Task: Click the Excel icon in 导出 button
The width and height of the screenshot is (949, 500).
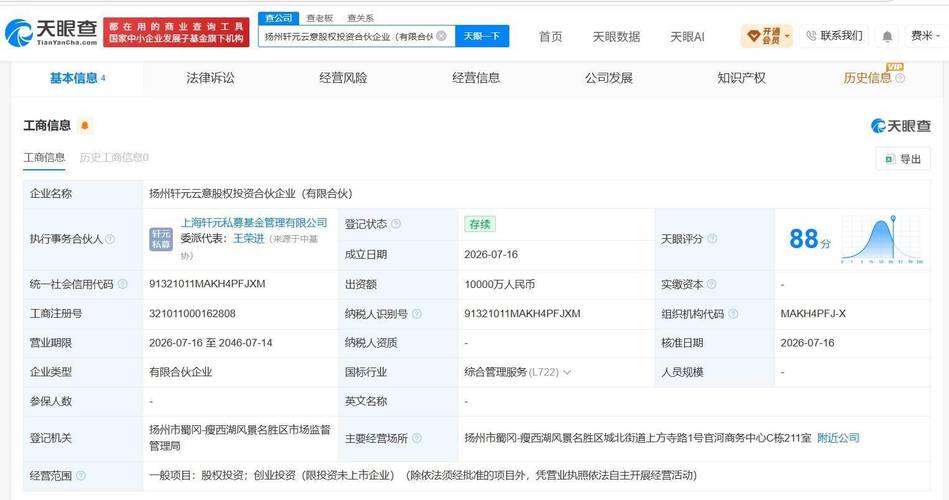Action: coord(890,159)
